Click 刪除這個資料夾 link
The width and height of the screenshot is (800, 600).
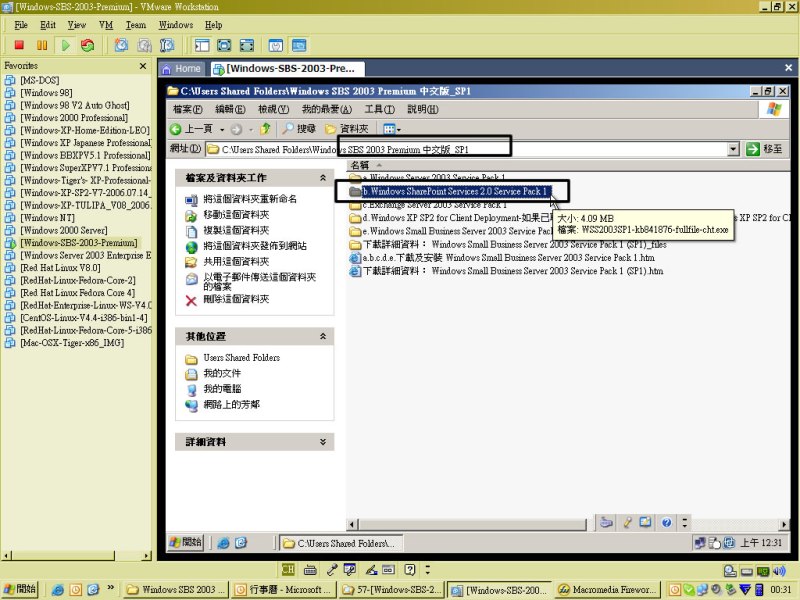coord(236,299)
